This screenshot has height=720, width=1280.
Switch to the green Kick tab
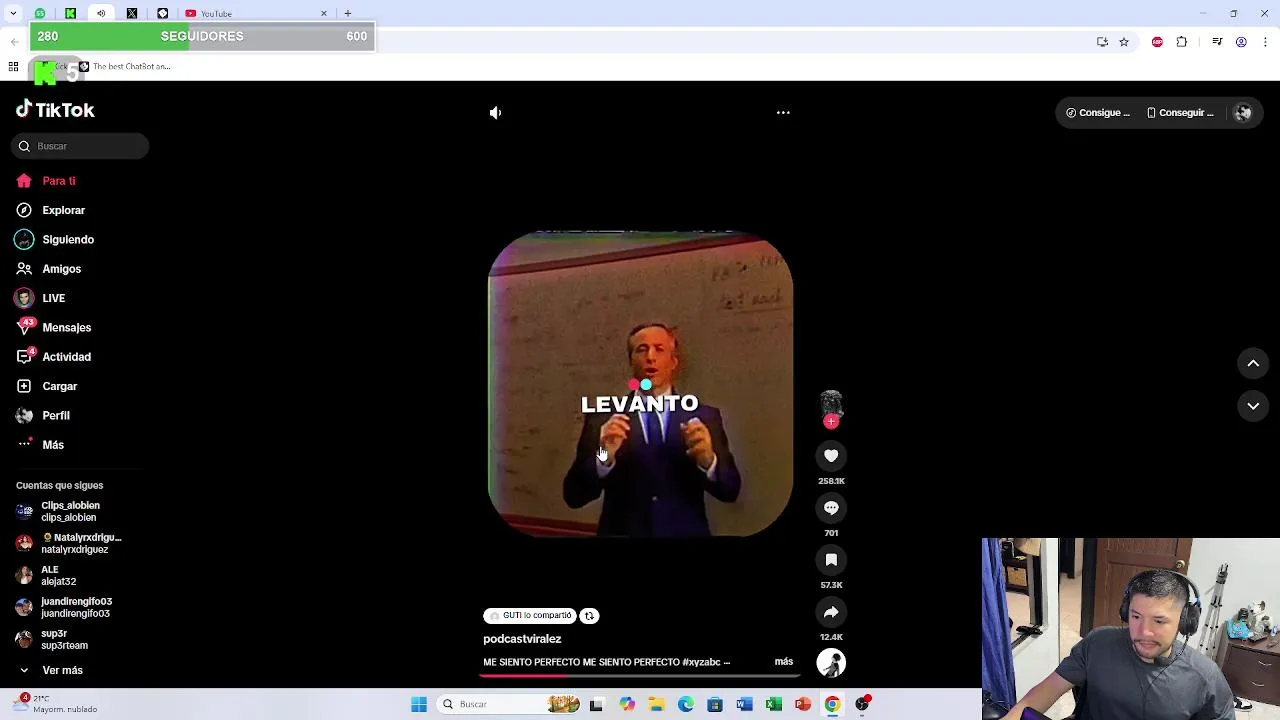(70, 13)
